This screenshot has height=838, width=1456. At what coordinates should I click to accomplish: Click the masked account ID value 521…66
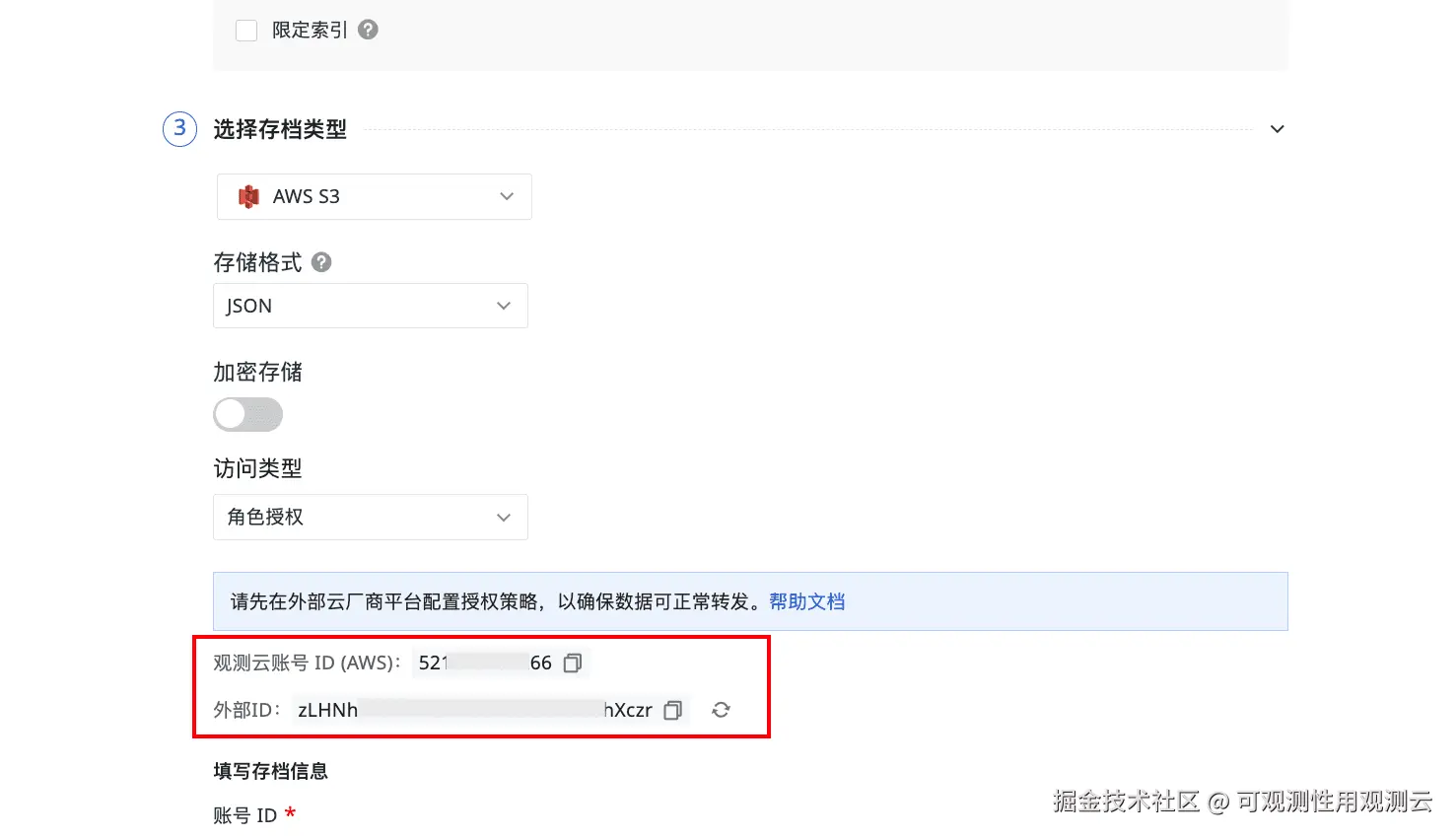tap(484, 663)
